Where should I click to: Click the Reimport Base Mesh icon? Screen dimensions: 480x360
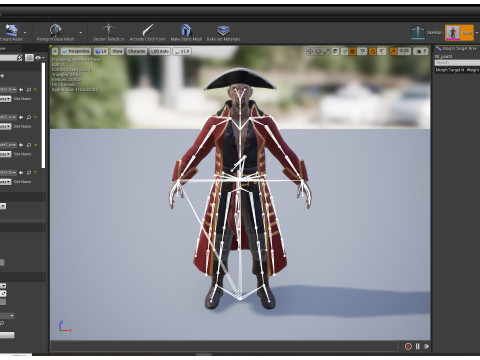pyautogui.click(x=55, y=30)
